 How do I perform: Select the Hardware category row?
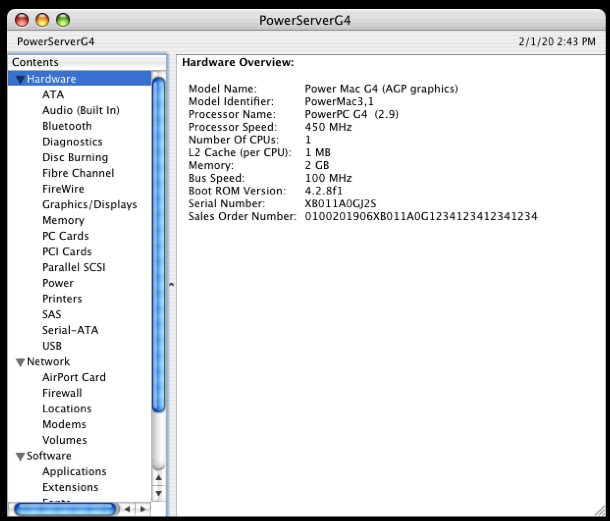(79, 79)
